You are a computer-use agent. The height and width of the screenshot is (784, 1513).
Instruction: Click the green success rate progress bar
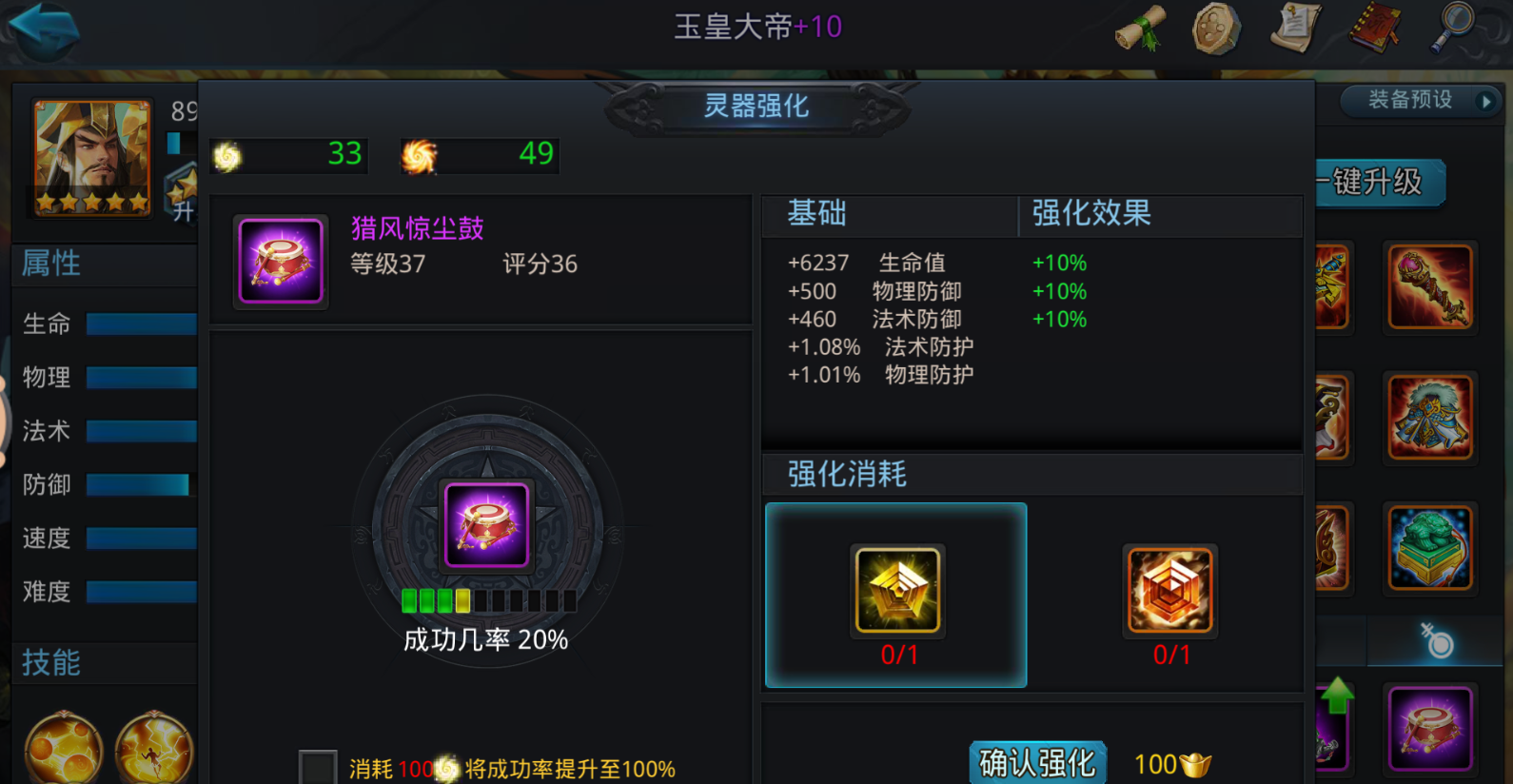(488, 600)
